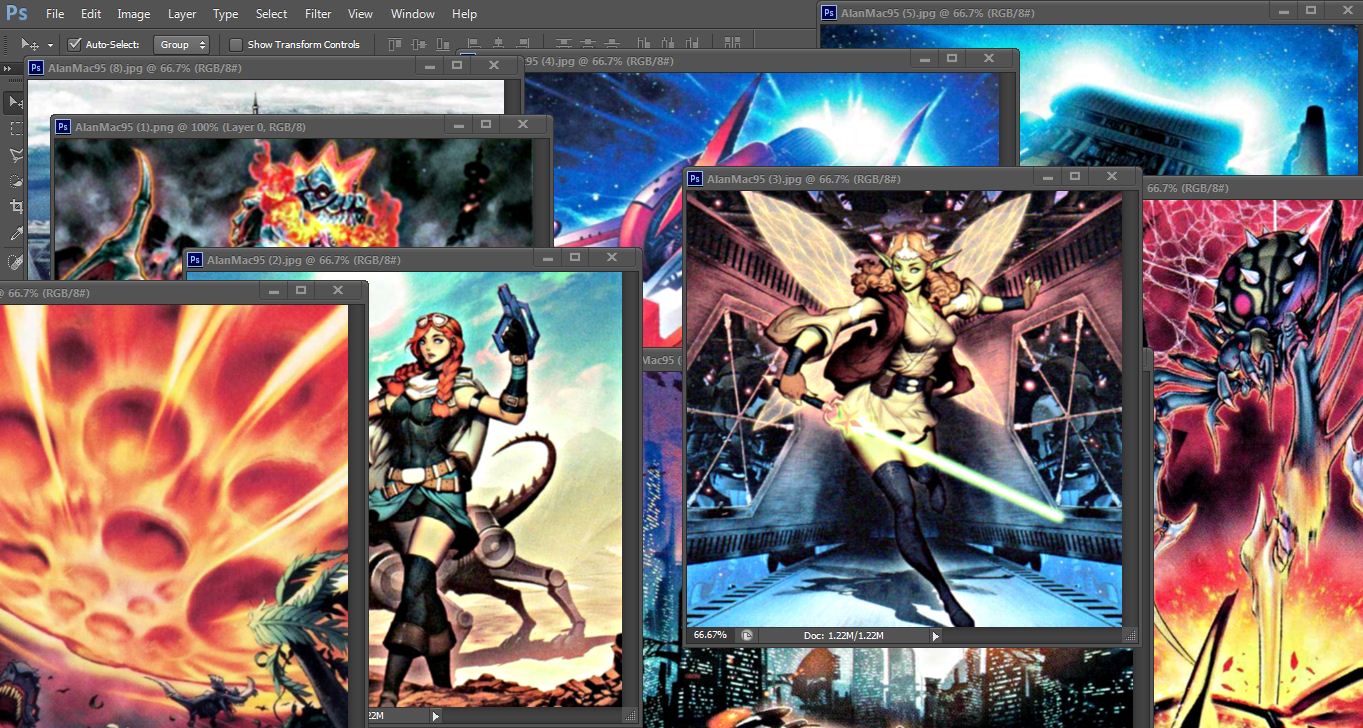Select the Eyedropper tool
The height and width of the screenshot is (728, 1363).
pos(13,232)
